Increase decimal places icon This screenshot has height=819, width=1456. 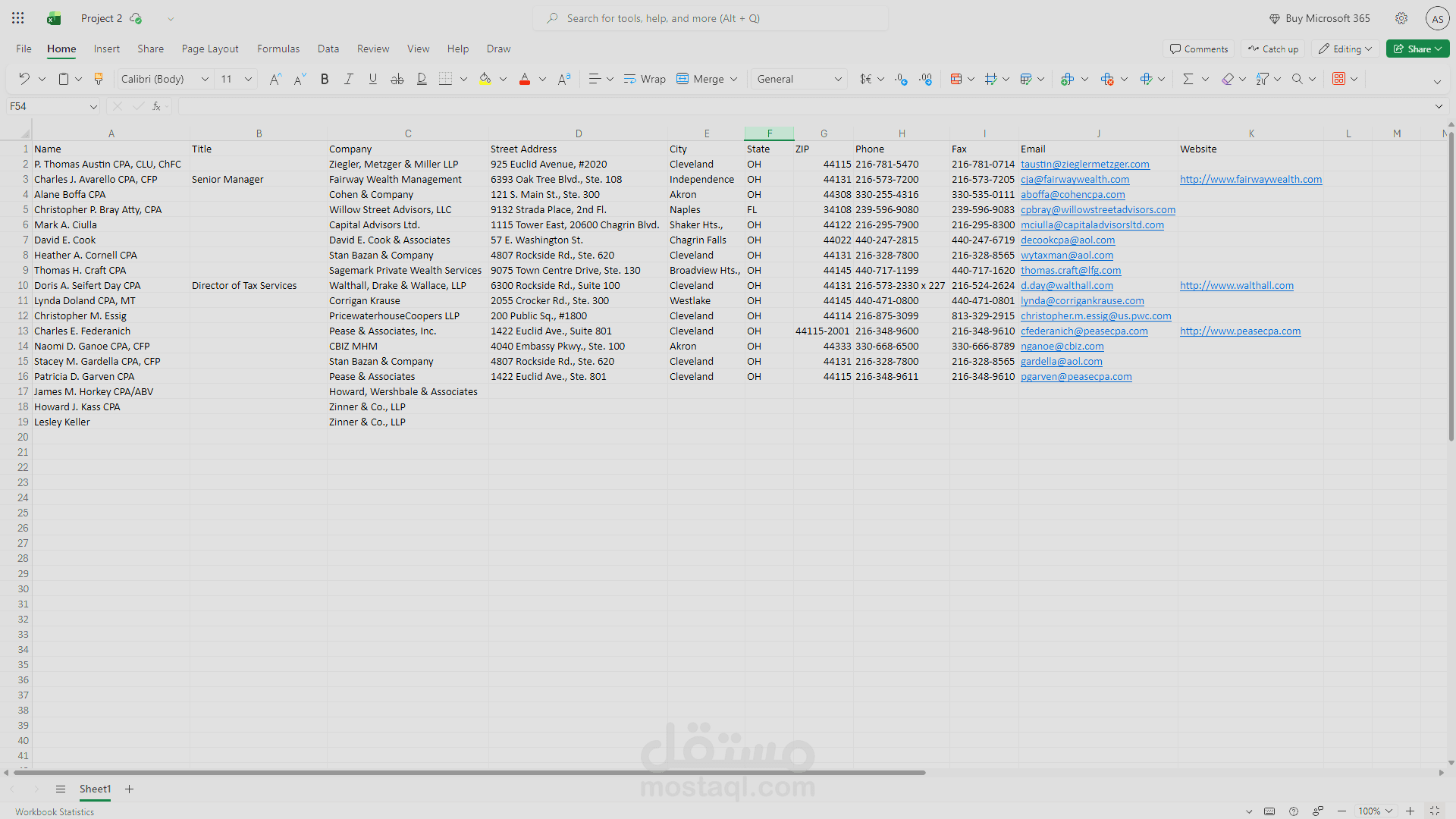click(x=901, y=79)
